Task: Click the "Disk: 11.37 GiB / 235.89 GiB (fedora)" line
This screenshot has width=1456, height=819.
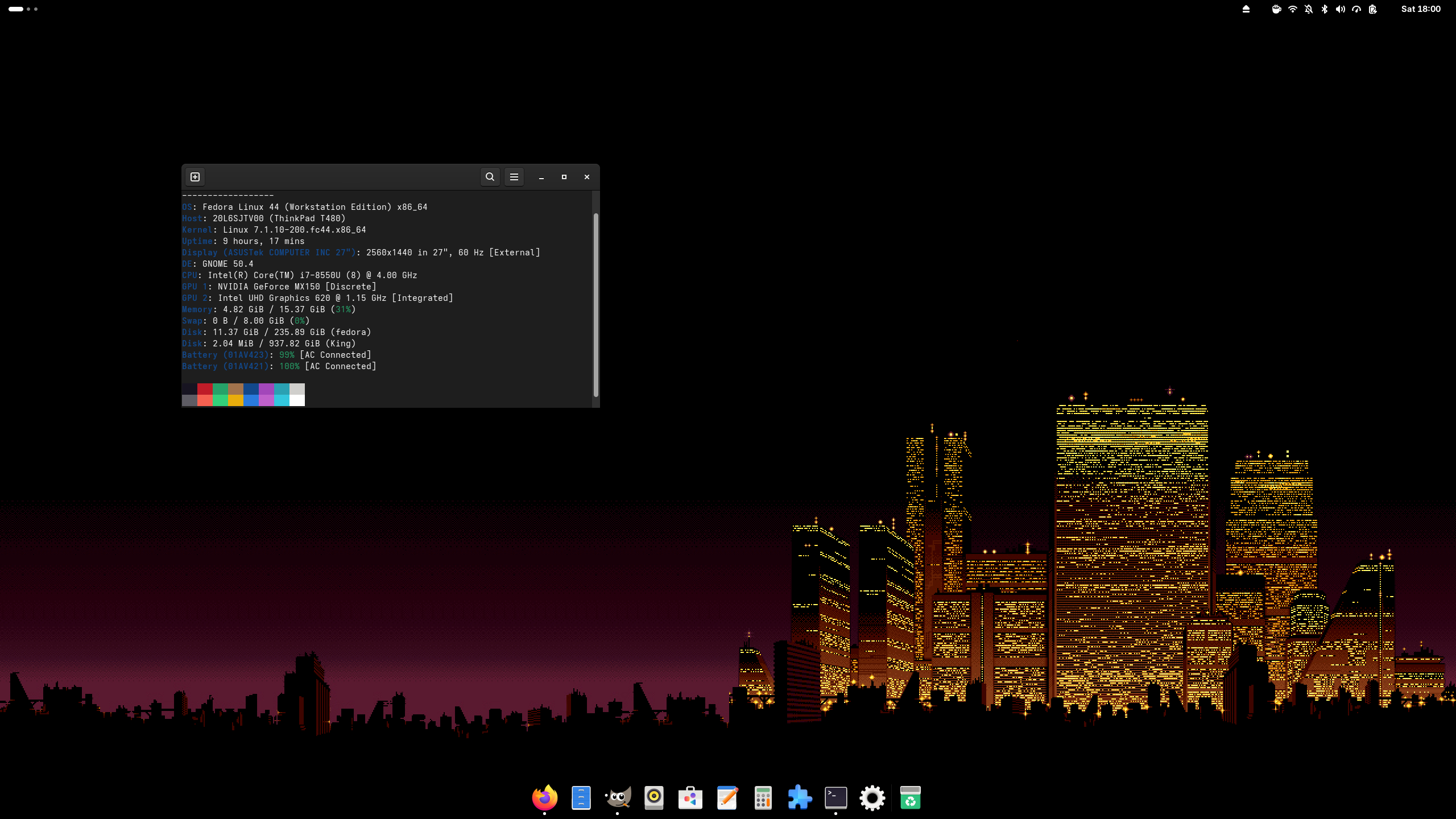Action: click(x=276, y=332)
